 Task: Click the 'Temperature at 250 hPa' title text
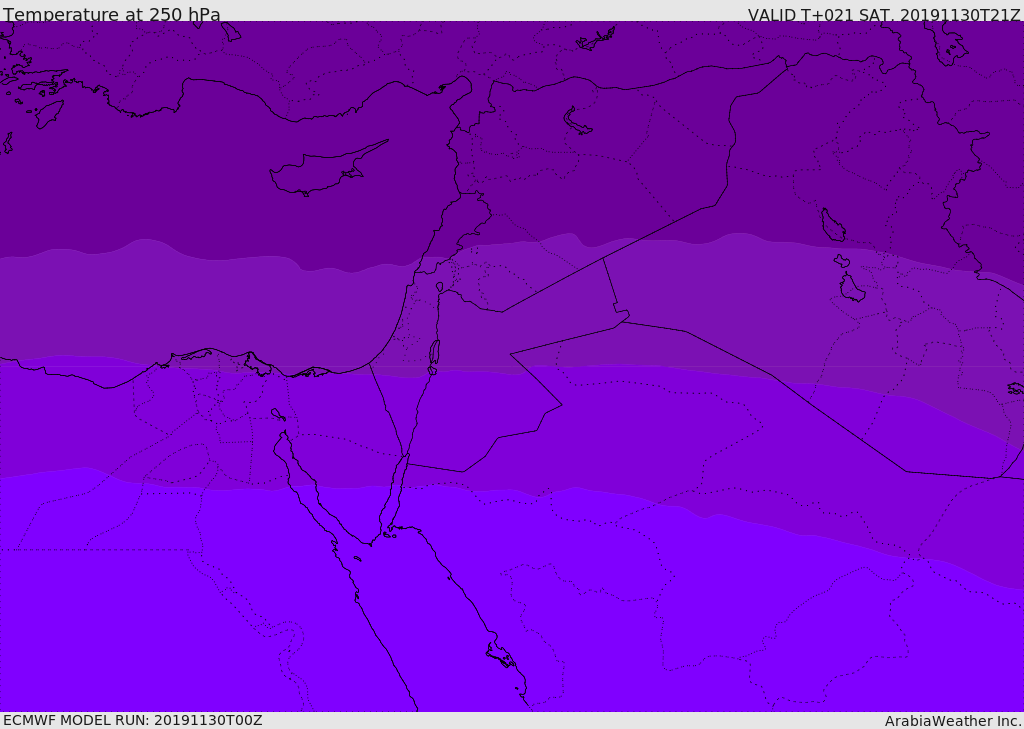112,14
